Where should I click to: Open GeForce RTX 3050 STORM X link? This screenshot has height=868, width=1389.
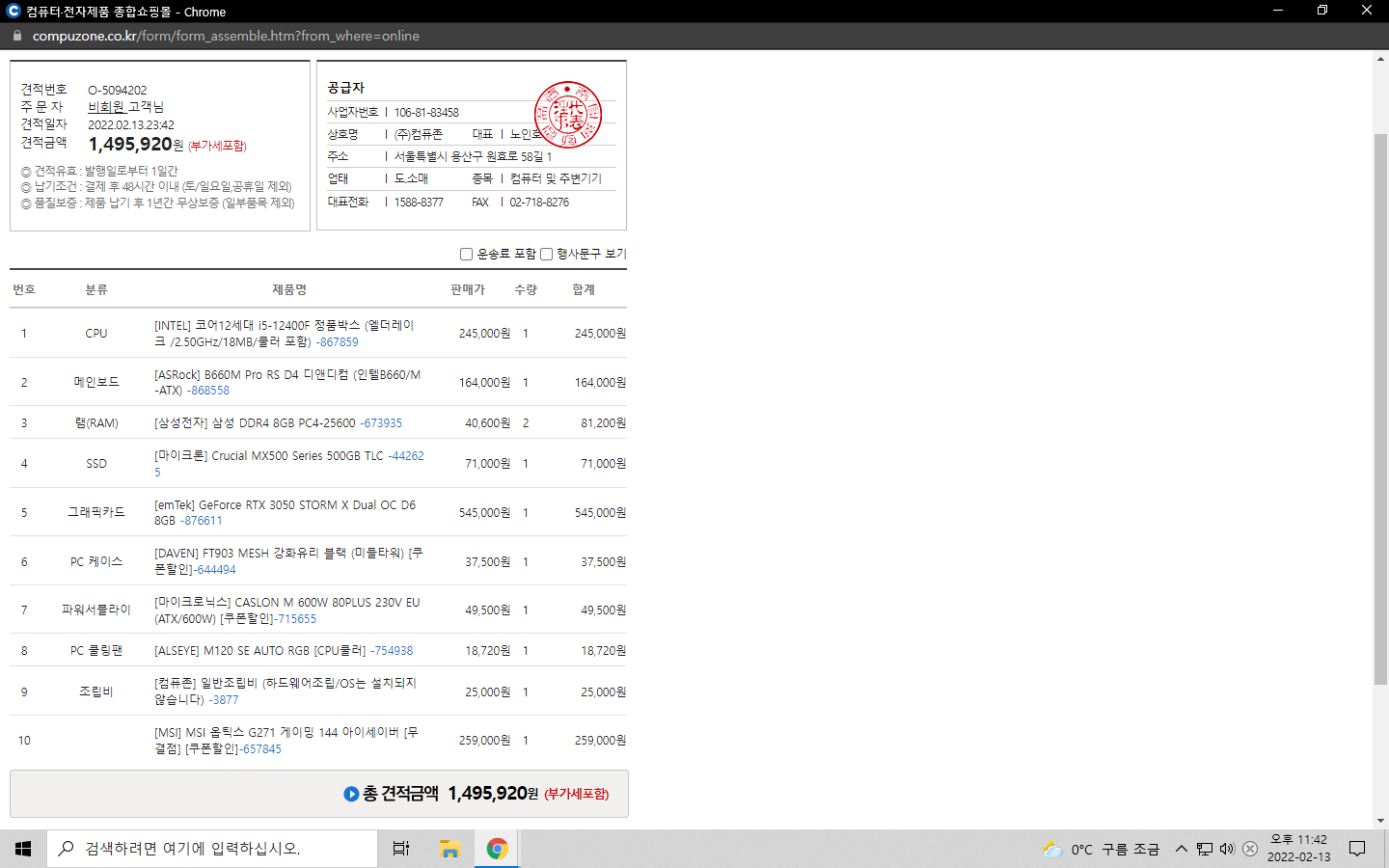click(285, 513)
